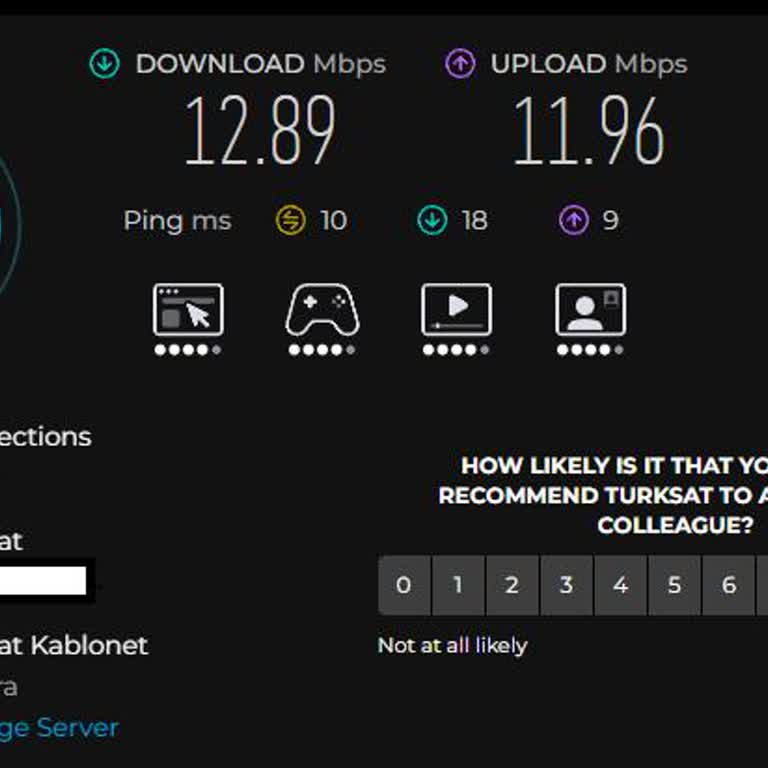768x768 pixels.
Task: Click the 12.89 download speed result
Action: pos(260,130)
